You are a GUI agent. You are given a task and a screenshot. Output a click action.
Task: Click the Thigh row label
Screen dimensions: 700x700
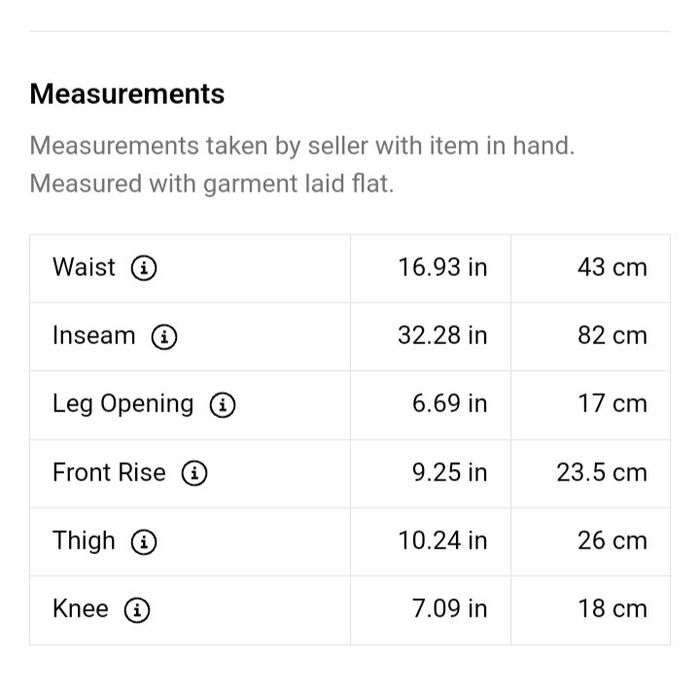point(84,541)
